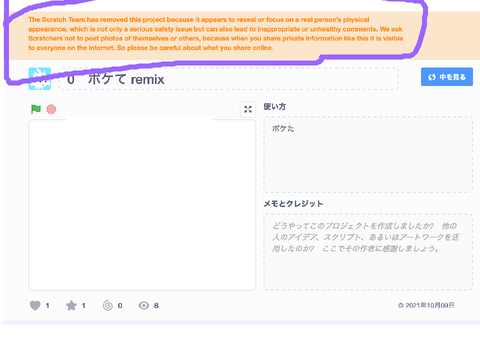The width and height of the screenshot is (480, 360).
Task: Click the Scratch Team removal notice text
Action: tap(216, 34)
